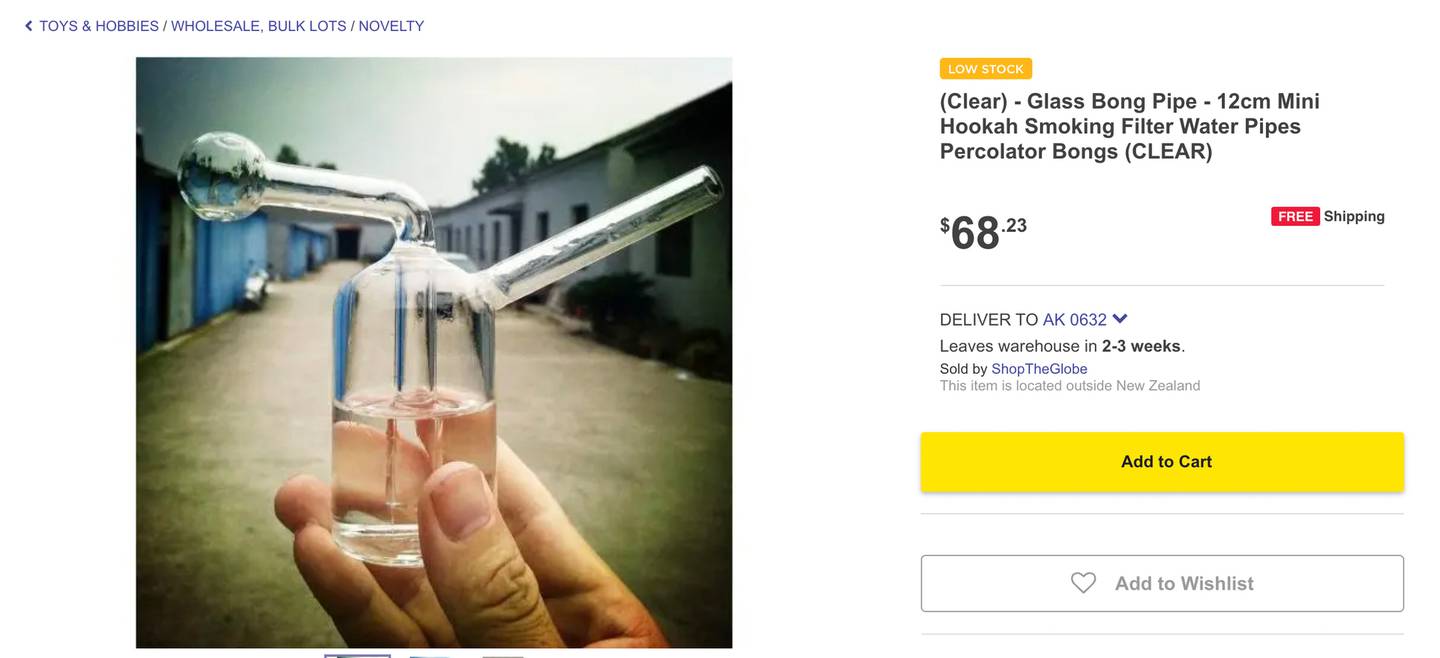Click the Add to Wishlist label

(1184, 583)
